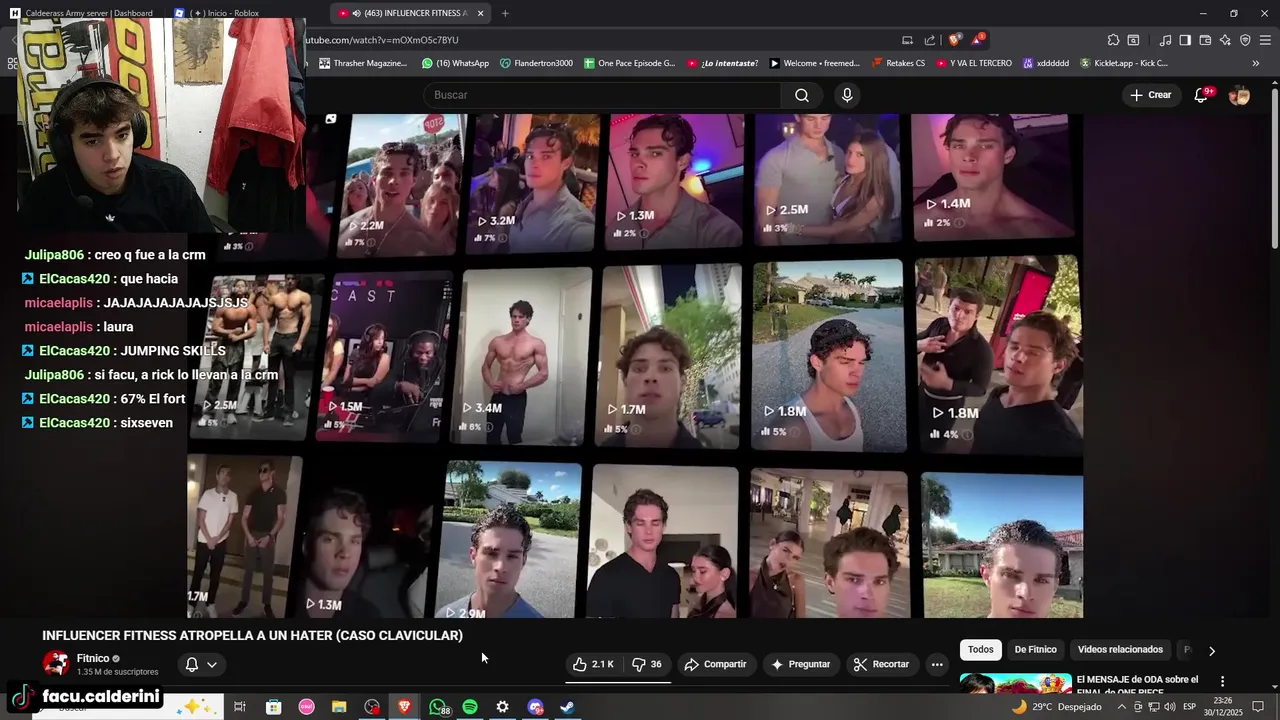Activate voice search microphone icon
The image size is (1280, 720).
(x=847, y=95)
